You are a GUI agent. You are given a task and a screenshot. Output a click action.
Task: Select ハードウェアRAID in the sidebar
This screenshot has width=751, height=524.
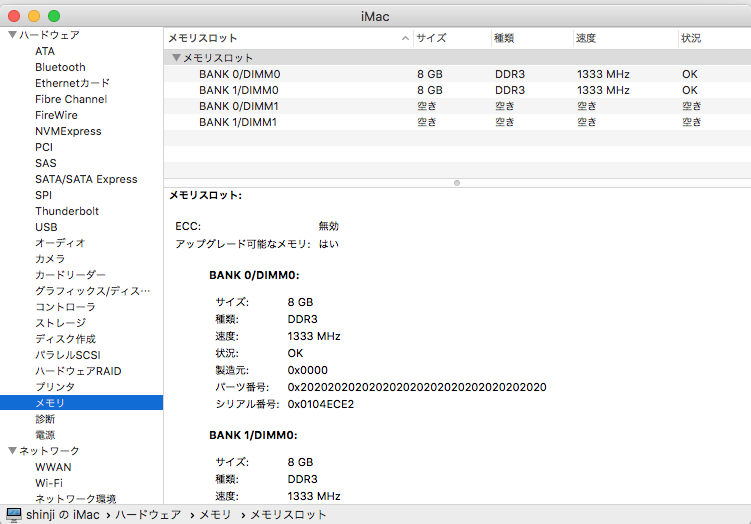coord(78,371)
